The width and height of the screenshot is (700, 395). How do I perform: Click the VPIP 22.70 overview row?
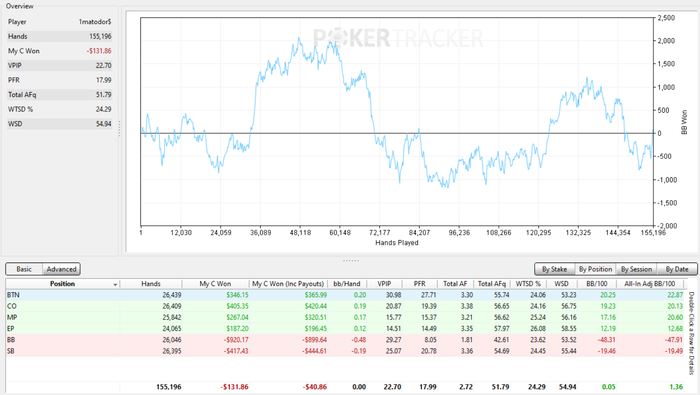tap(59, 66)
